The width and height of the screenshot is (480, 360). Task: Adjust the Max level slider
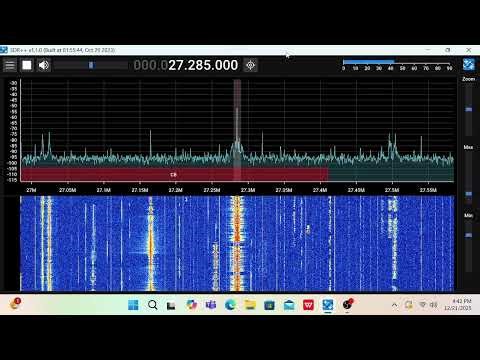(x=469, y=194)
